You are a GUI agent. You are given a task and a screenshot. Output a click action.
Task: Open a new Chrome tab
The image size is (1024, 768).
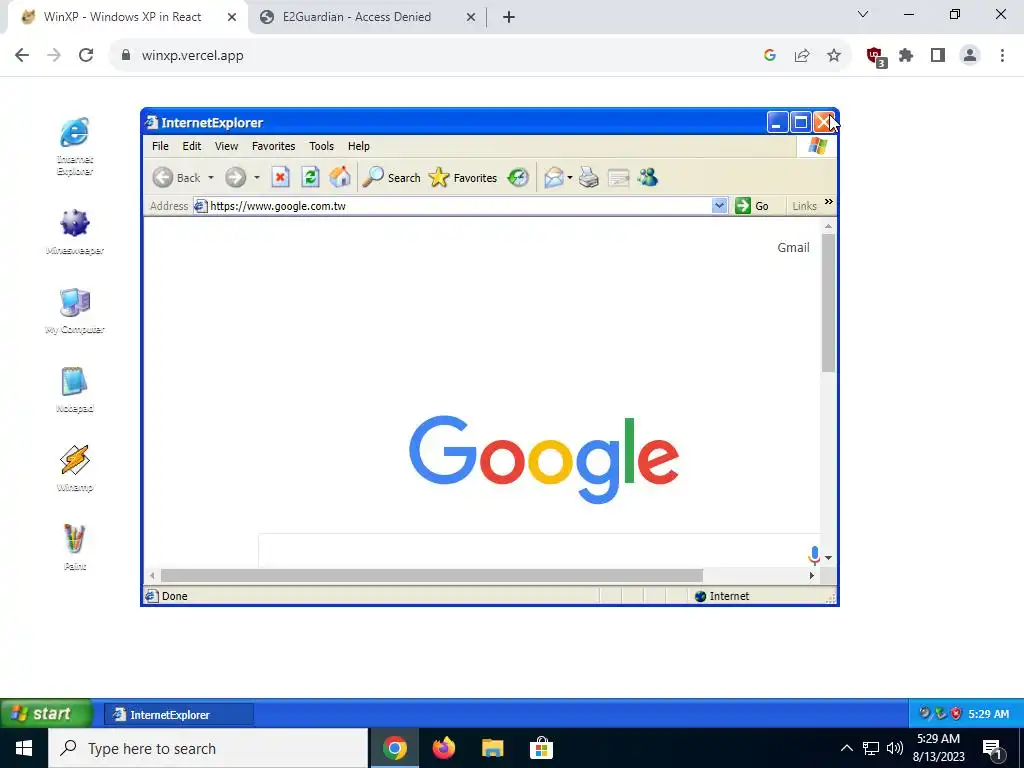pyautogui.click(x=509, y=18)
